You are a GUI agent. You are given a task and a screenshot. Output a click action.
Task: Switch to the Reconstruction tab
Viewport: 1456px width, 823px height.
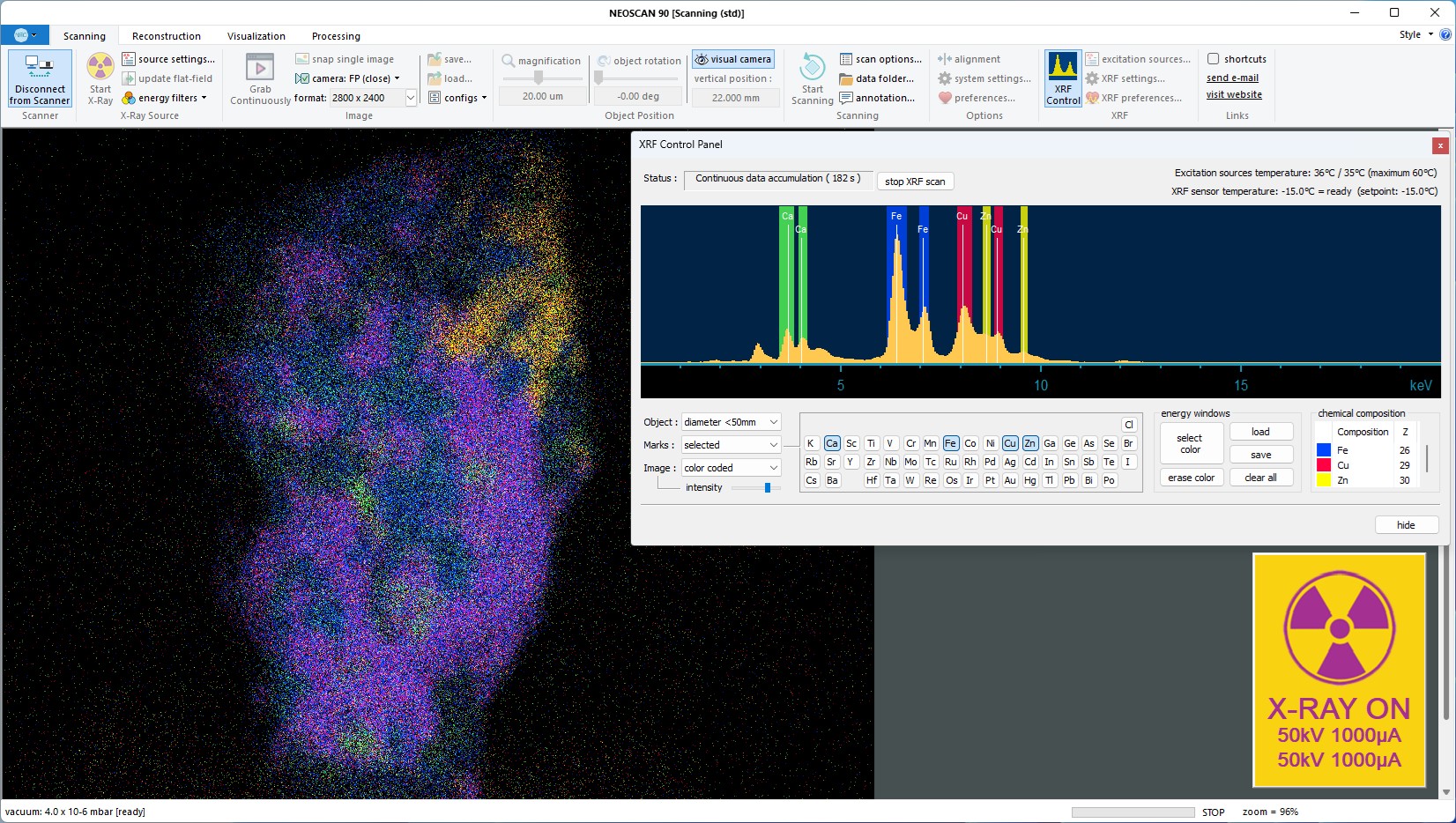click(167, 36)
